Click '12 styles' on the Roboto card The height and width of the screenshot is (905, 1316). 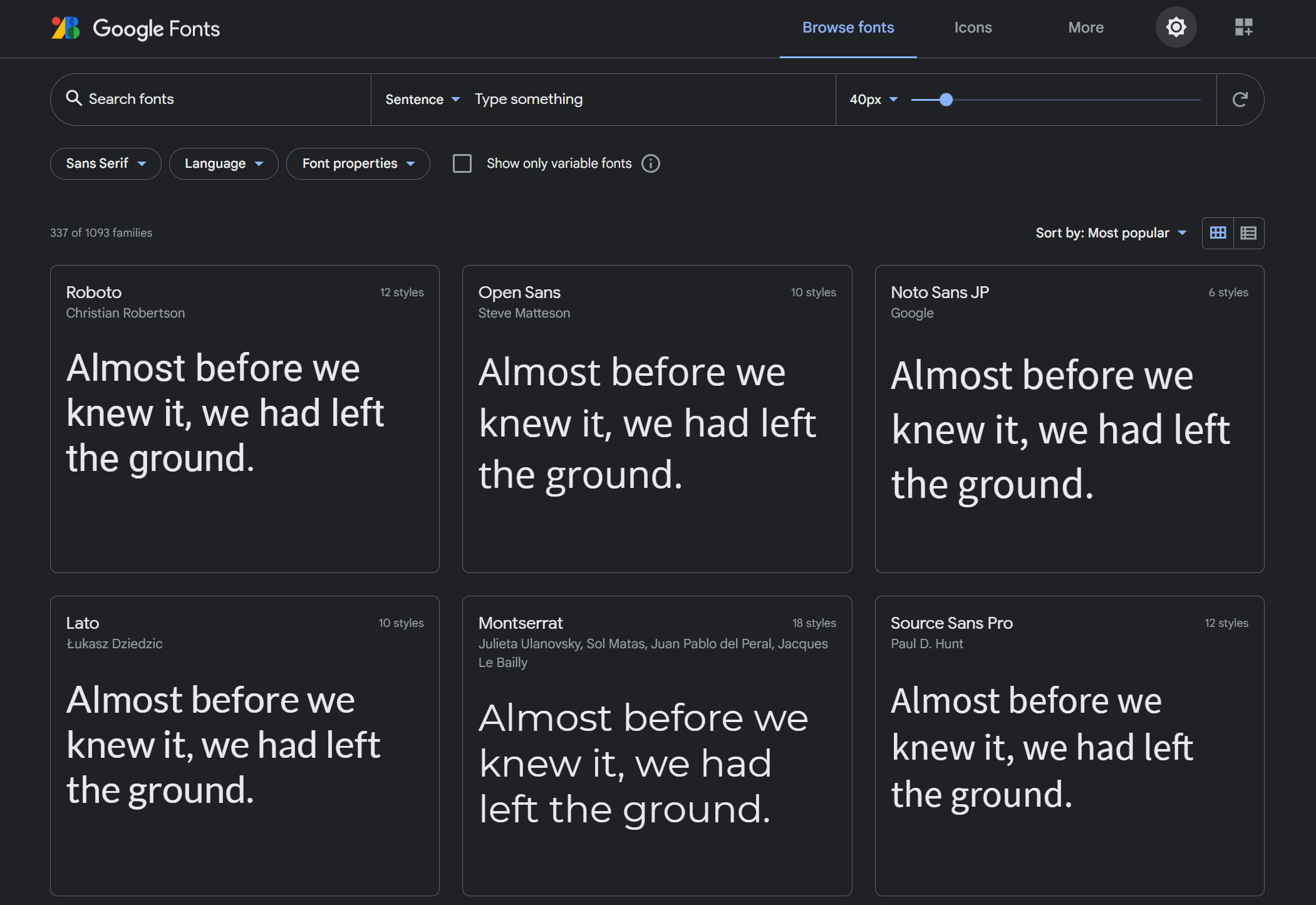(402, 292)
